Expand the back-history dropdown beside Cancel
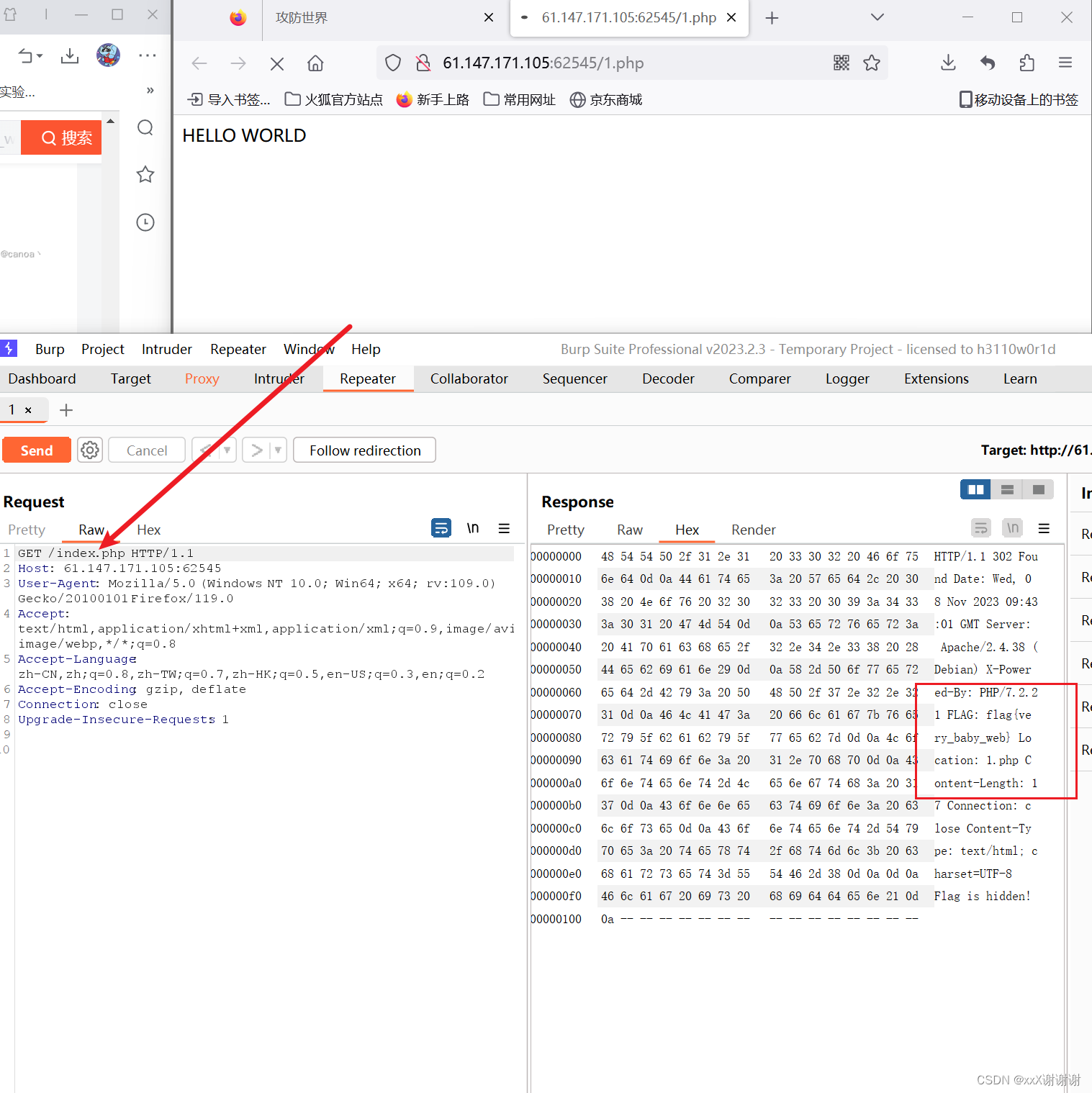Image resolution: width=1092 pixels, height=1093 pixels. point(225,450)
